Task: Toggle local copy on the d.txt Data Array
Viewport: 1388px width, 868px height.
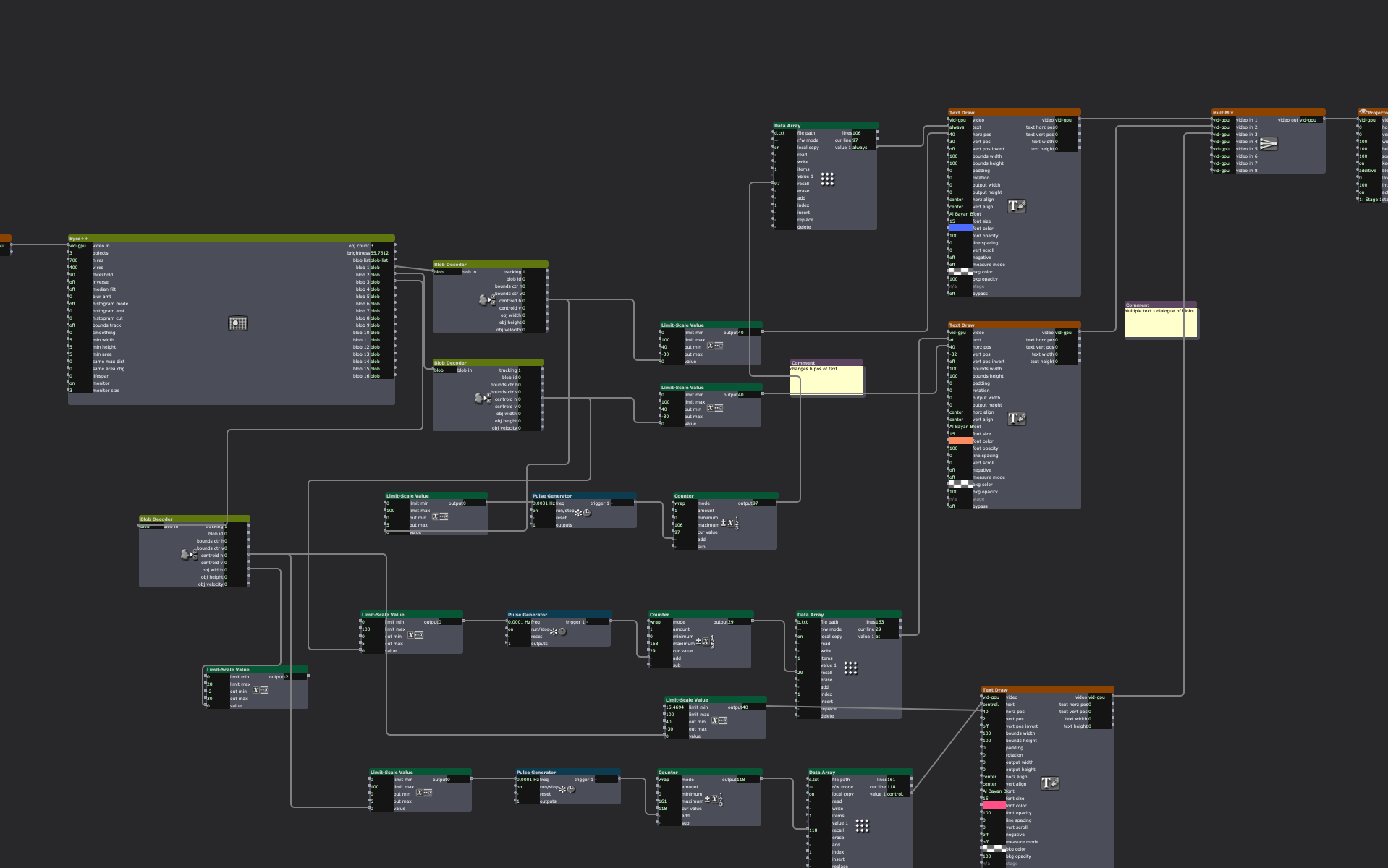Action: tap(785, 148)
